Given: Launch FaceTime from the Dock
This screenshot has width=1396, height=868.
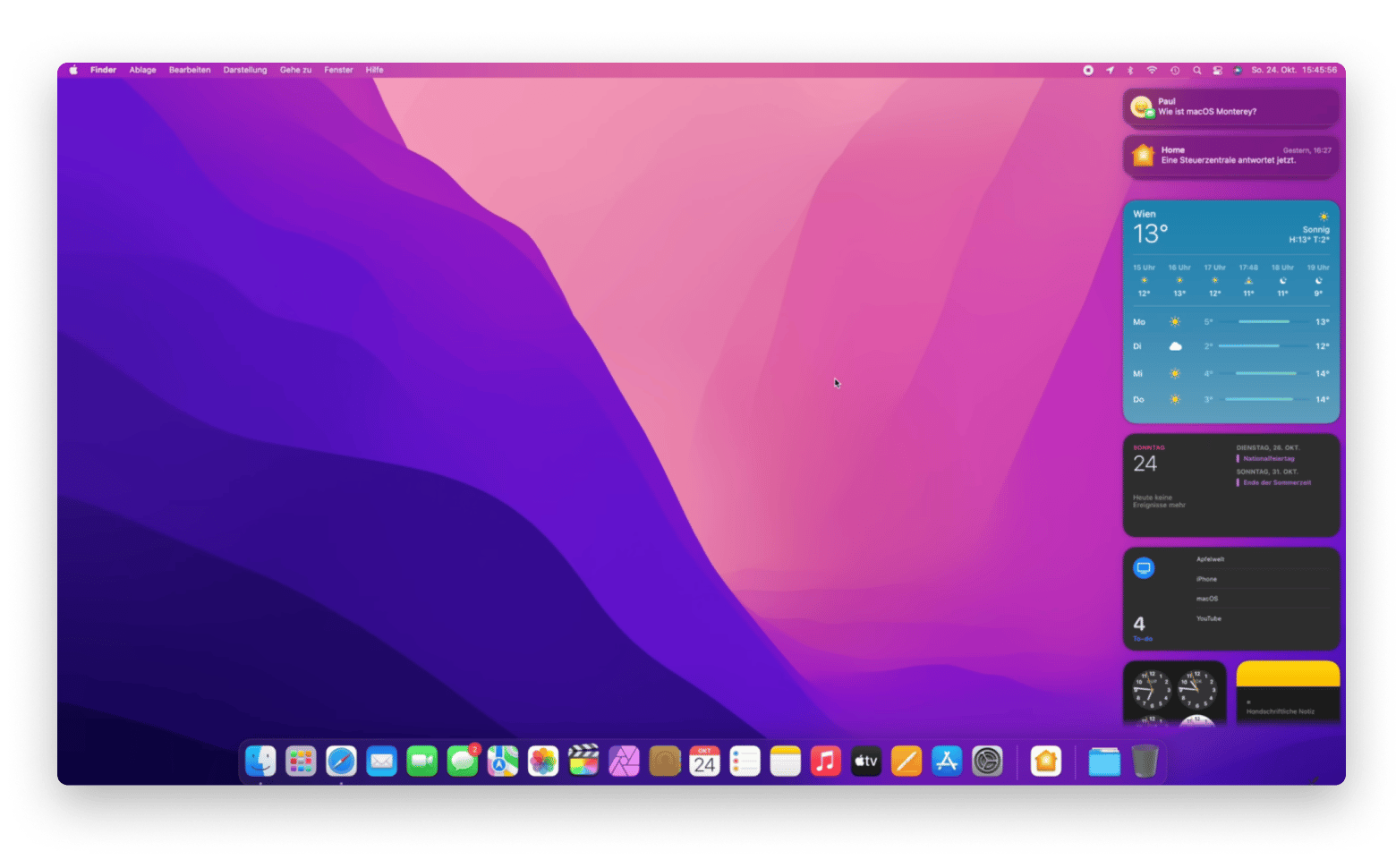Looking at the screenshot, I should [422, 762].
